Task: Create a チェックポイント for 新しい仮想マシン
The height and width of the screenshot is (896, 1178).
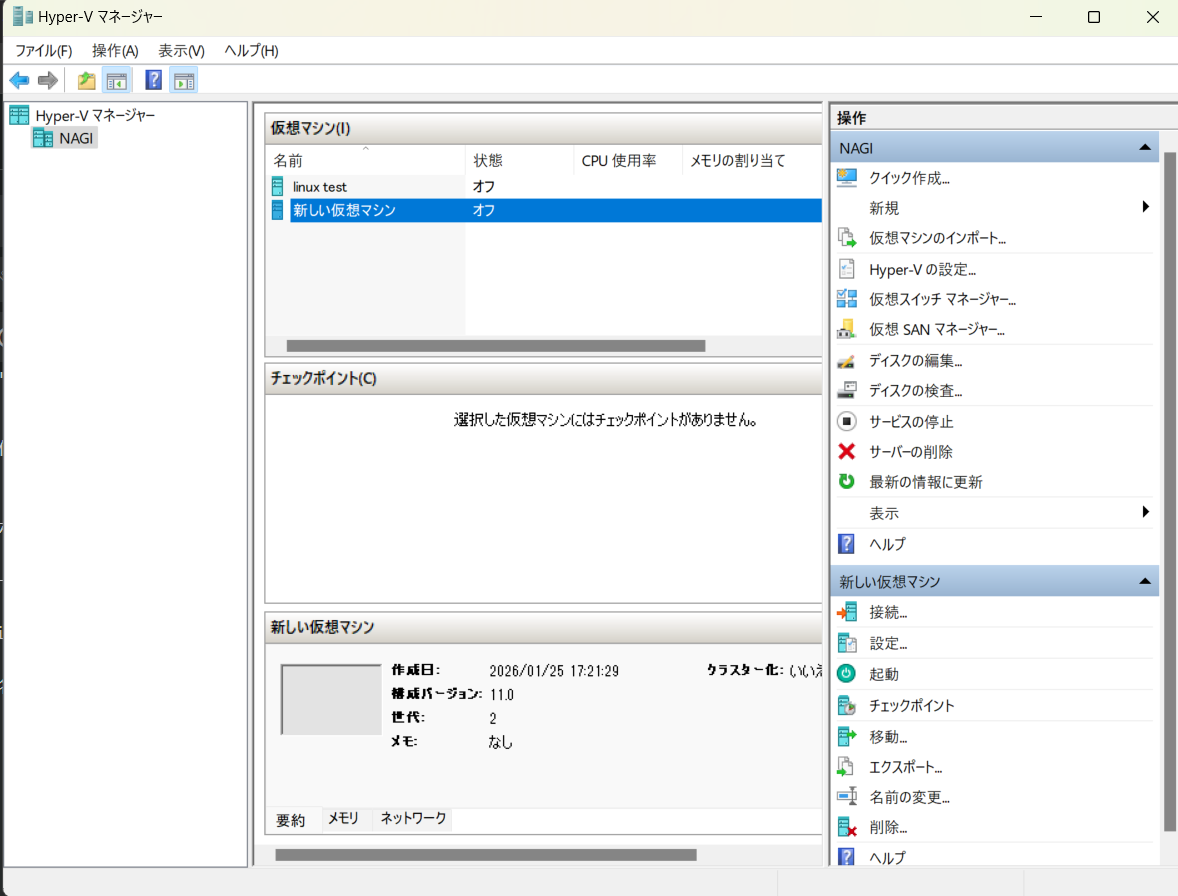Action: 909,704
